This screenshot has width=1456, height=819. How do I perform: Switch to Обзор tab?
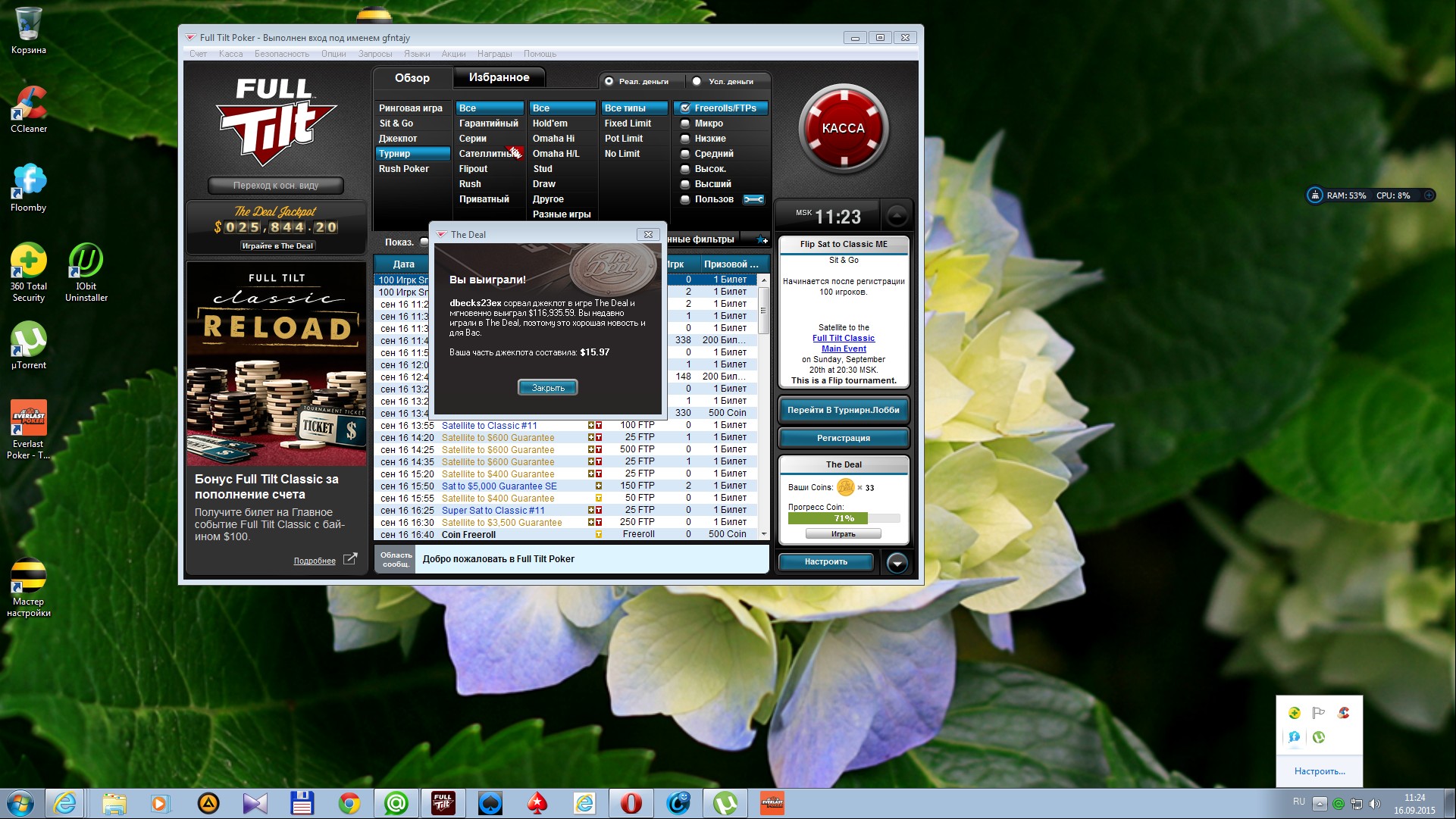tap(412, 78)
